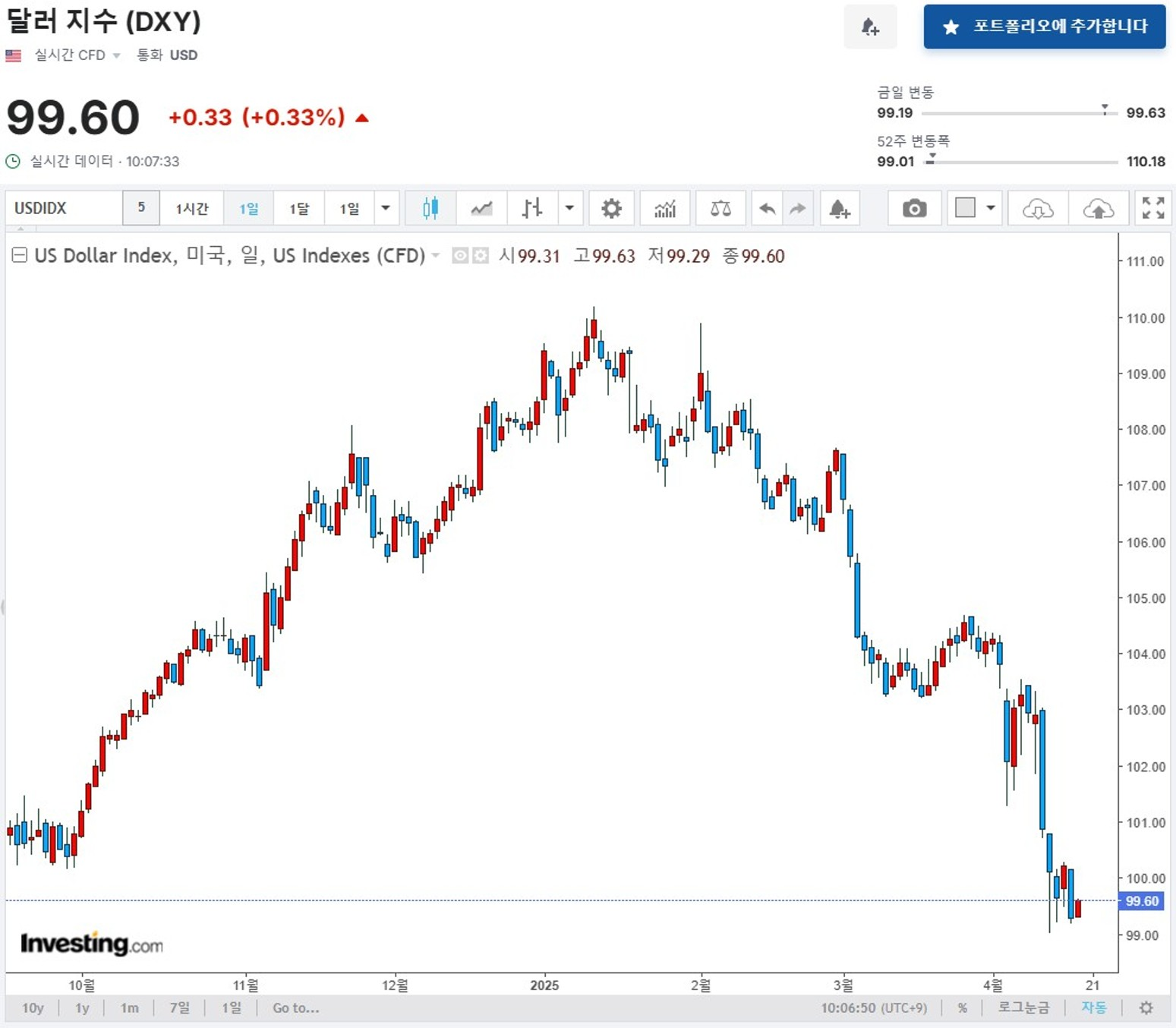Click the 통화 USD currency label

(167, 55)
